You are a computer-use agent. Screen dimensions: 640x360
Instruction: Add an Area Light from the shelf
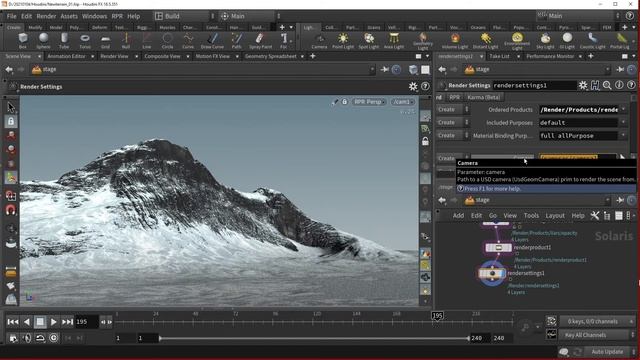(394, 41)
